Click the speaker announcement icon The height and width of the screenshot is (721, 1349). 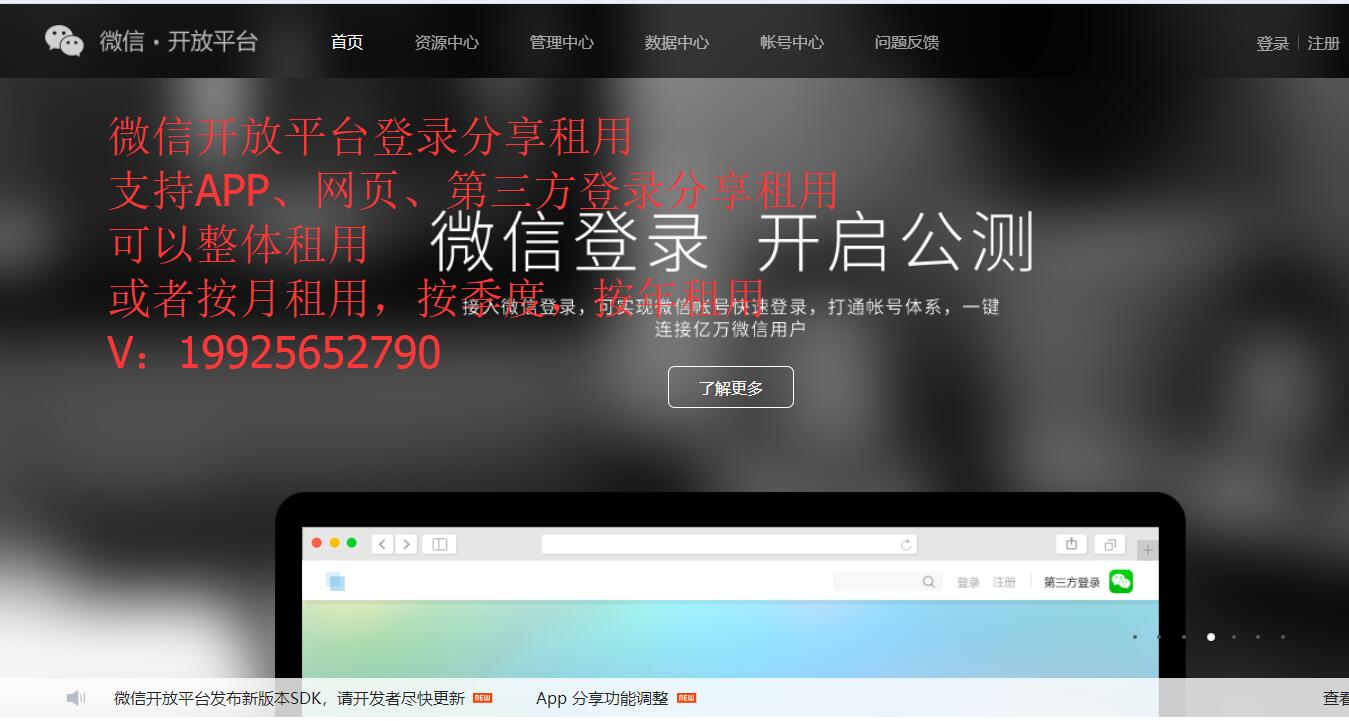tap(76, 698)
